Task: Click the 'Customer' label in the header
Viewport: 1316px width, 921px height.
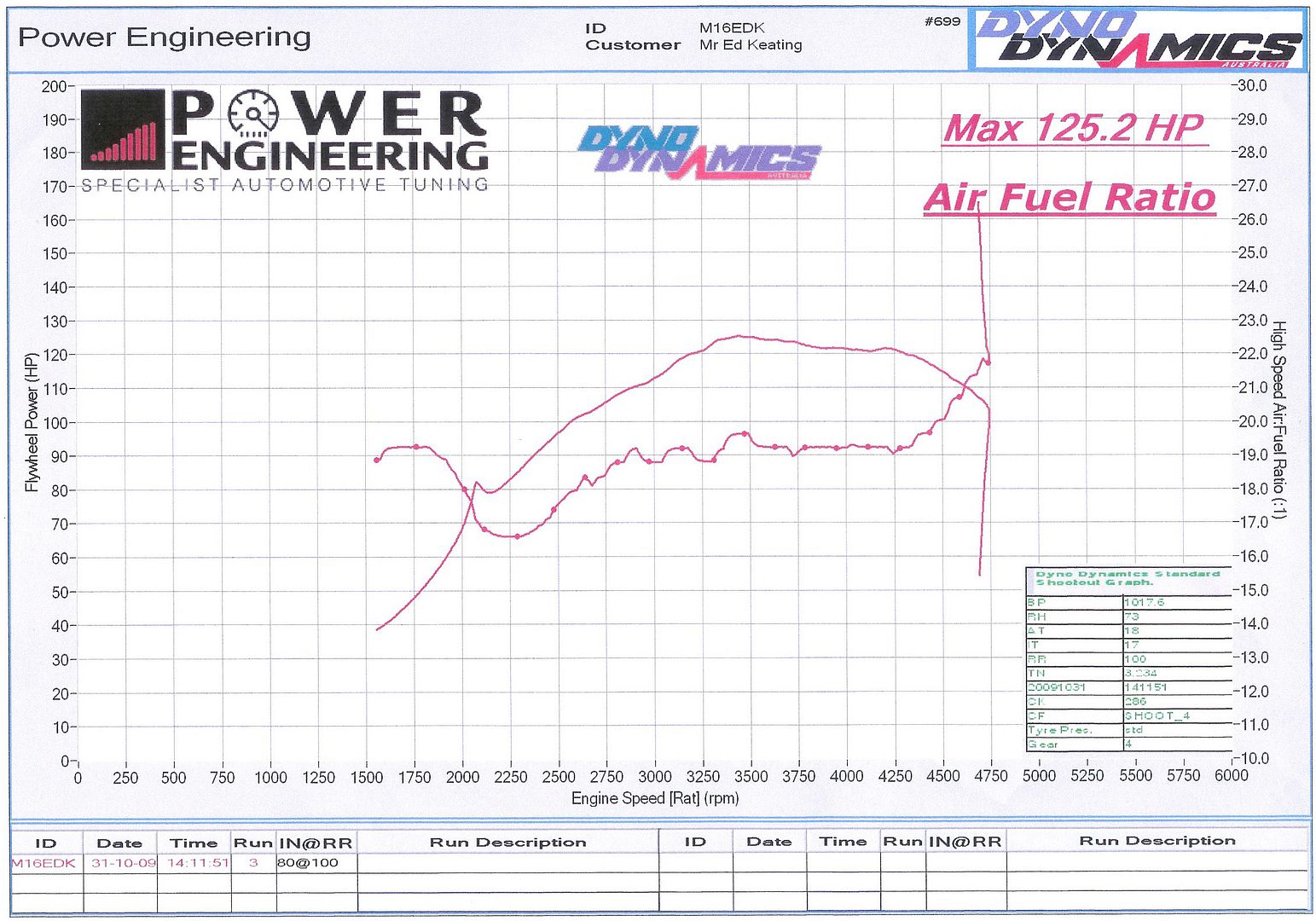Action: tap(633, 45)
